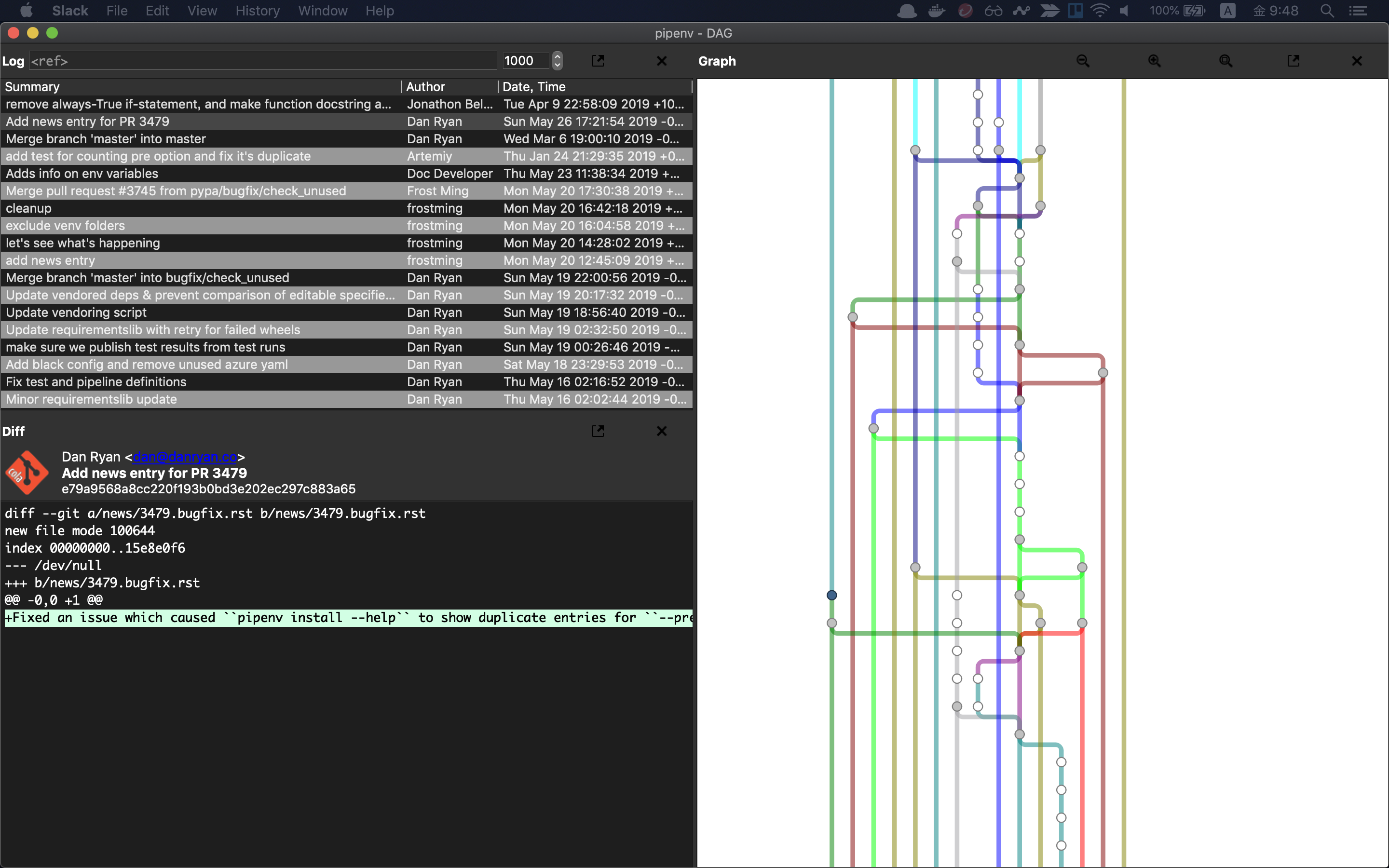The width and height of the screenshot is (1389, 868).
Task: Open the Apple menu
Action: [27, 11]
